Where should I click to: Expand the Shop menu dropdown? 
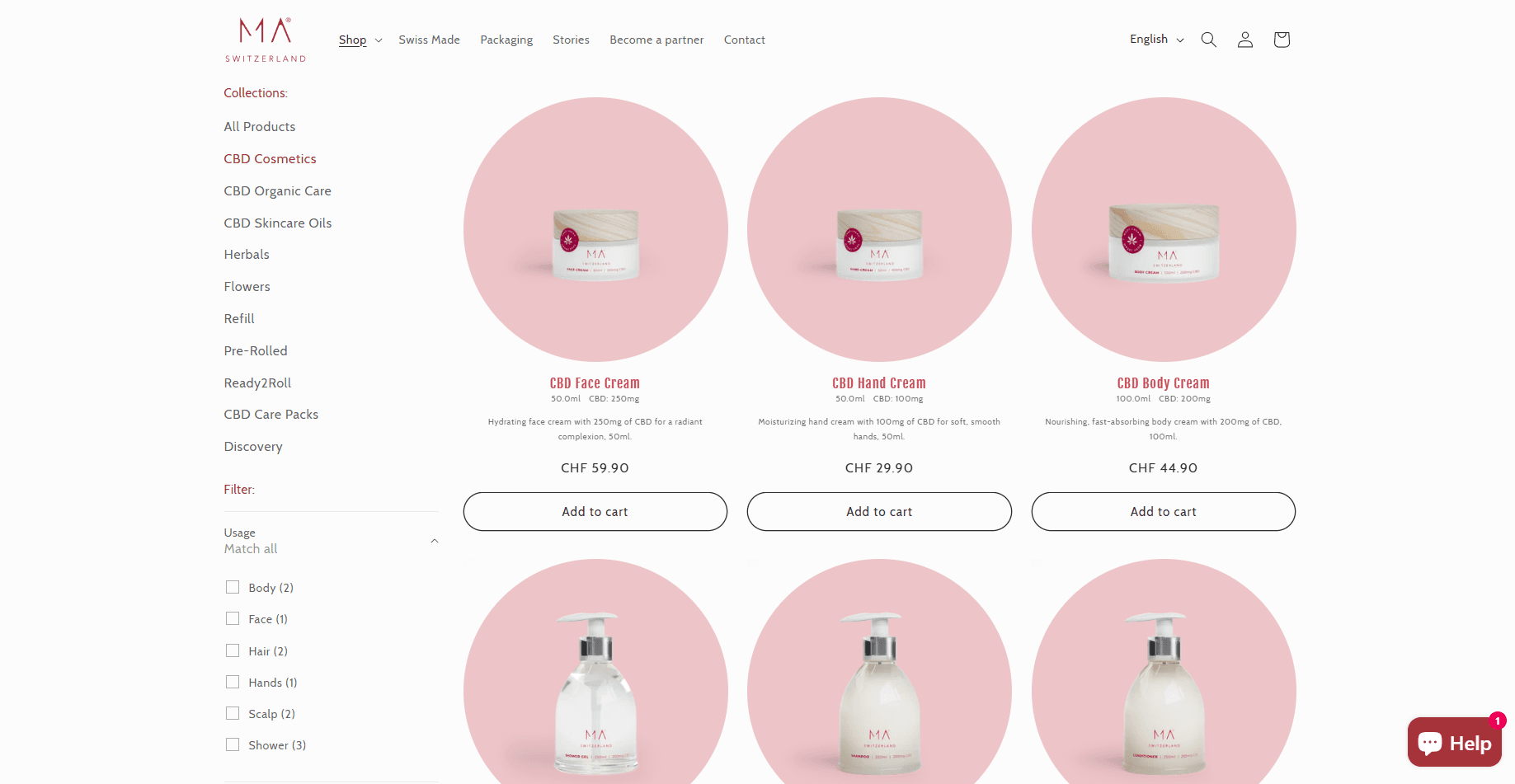(360, 40)
